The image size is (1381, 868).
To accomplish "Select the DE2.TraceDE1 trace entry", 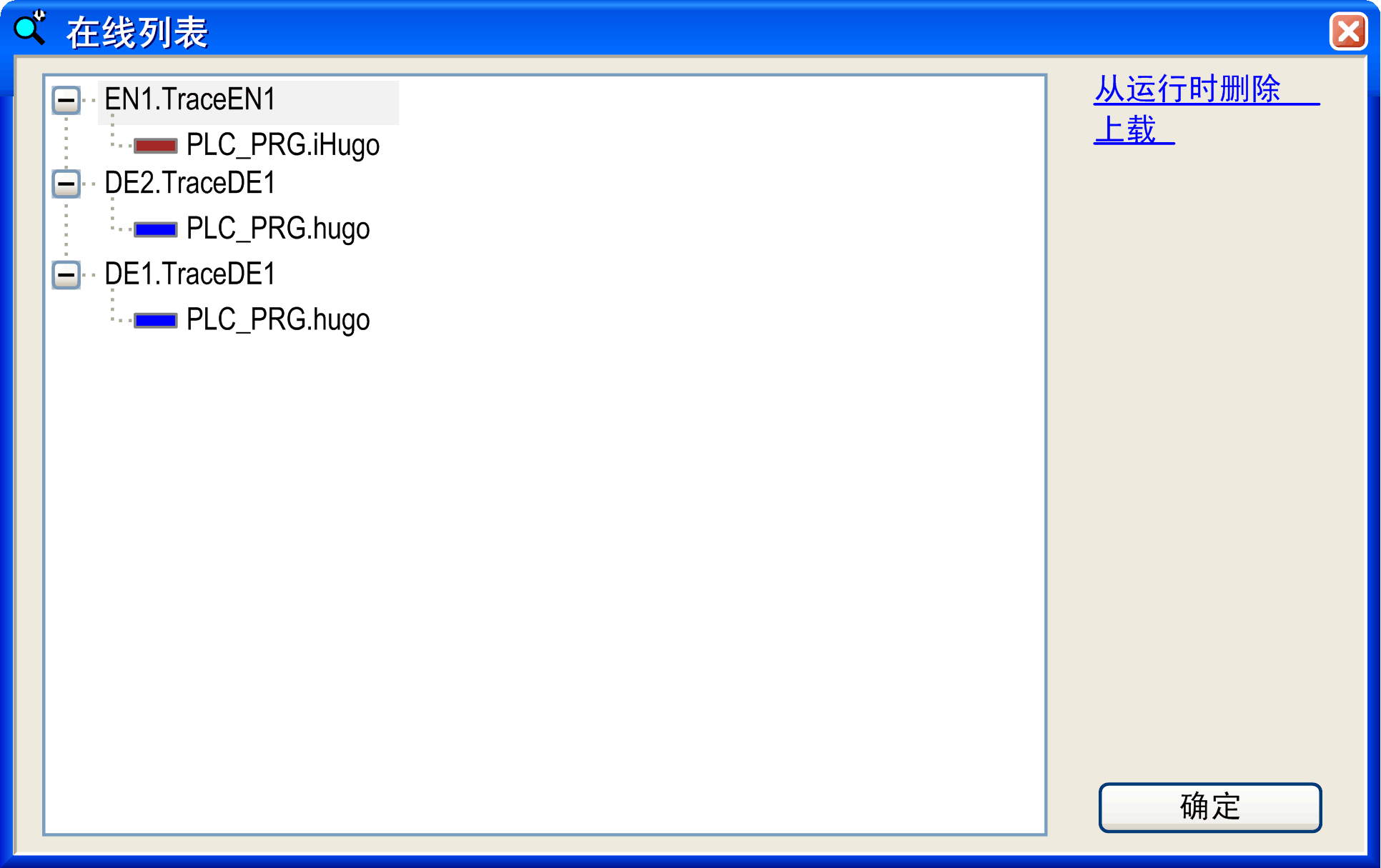I will click(190, 184).
